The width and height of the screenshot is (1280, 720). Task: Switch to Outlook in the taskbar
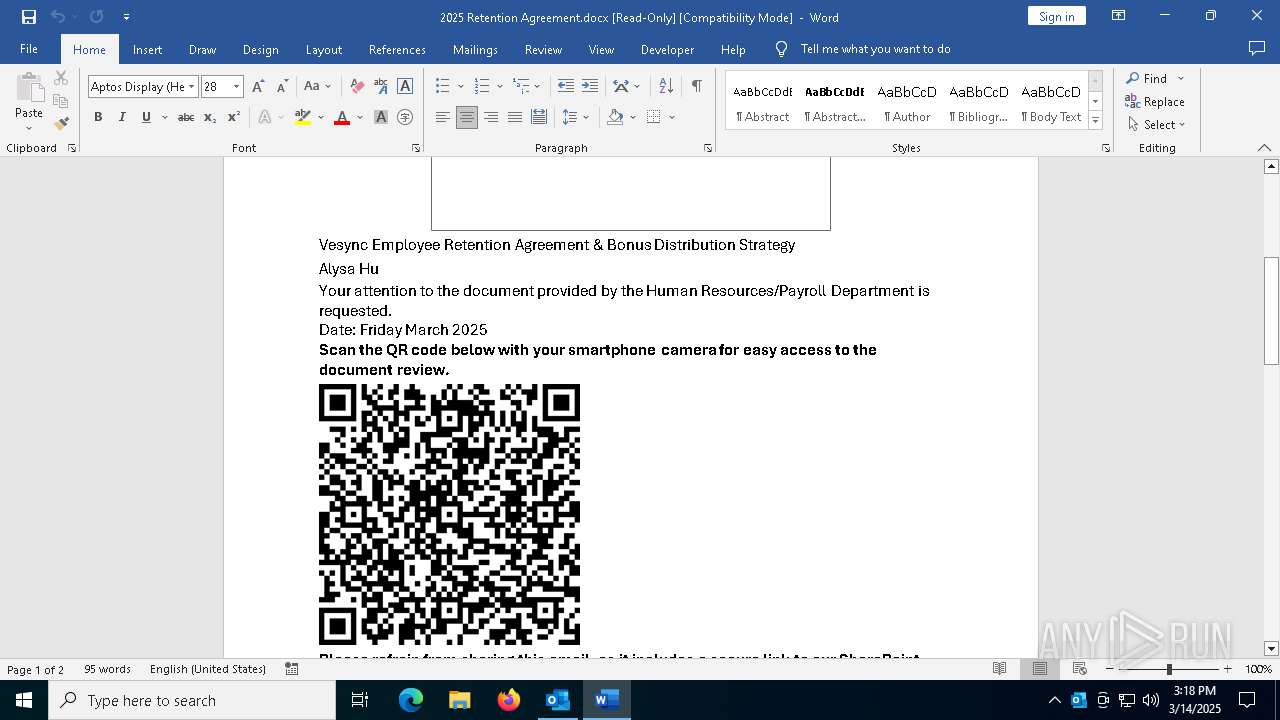point(557,700)
